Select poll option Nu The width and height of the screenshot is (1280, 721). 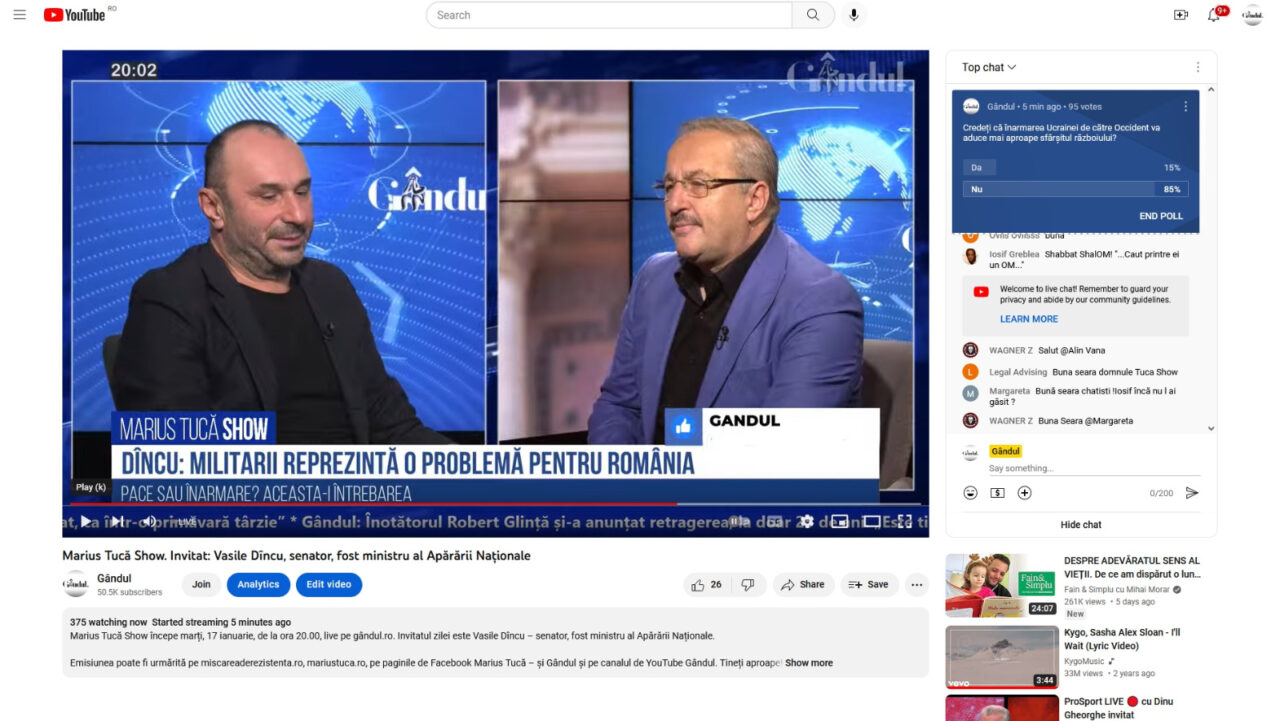[x=1075, y=189]
